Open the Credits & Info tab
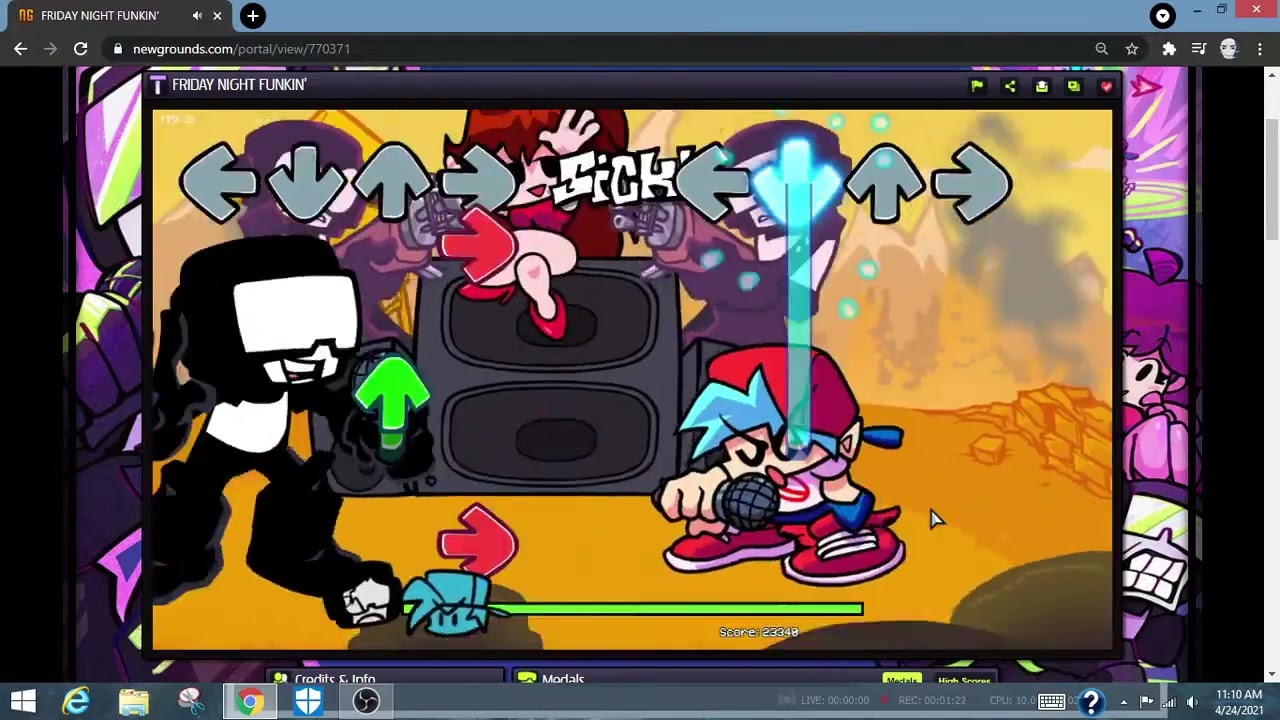Image resolution: width=1280 pixels, height=720 pixels. coord(385,678)
